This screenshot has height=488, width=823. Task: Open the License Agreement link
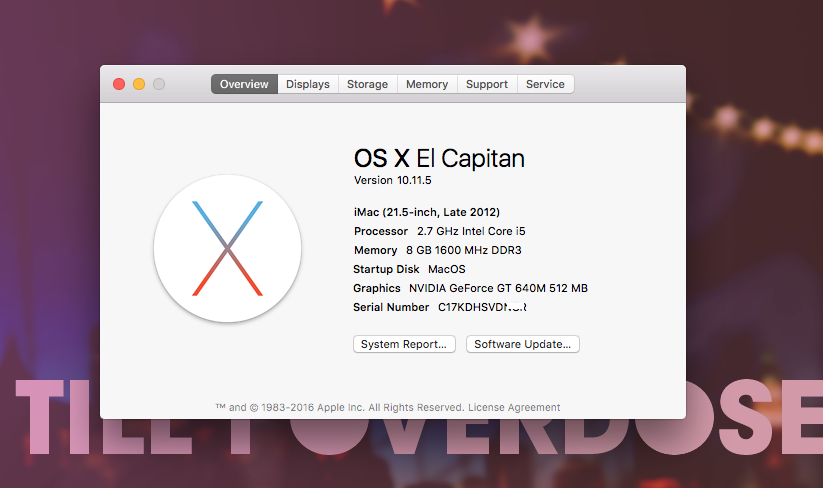click(514, 407)
